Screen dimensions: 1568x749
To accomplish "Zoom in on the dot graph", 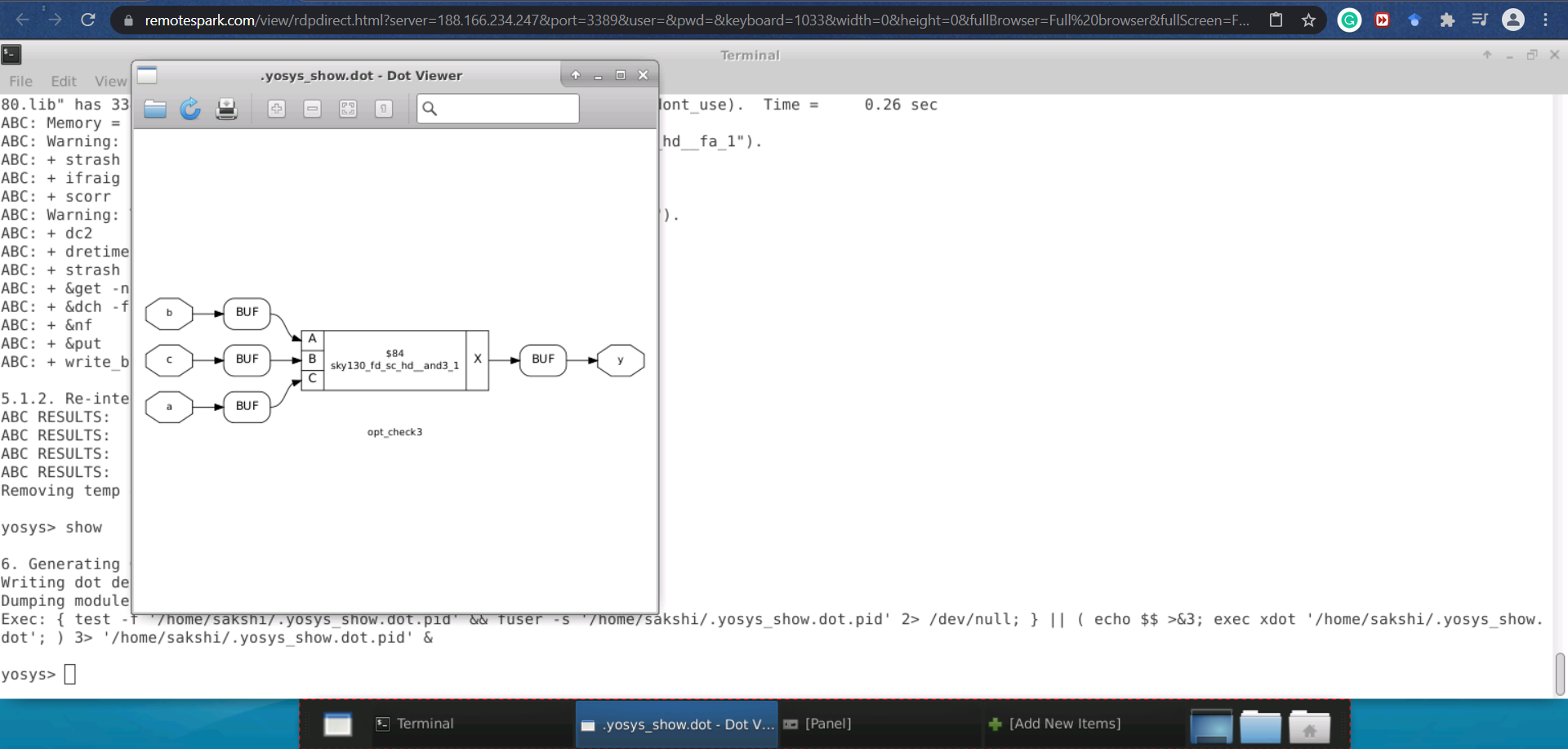I will 276,109.
